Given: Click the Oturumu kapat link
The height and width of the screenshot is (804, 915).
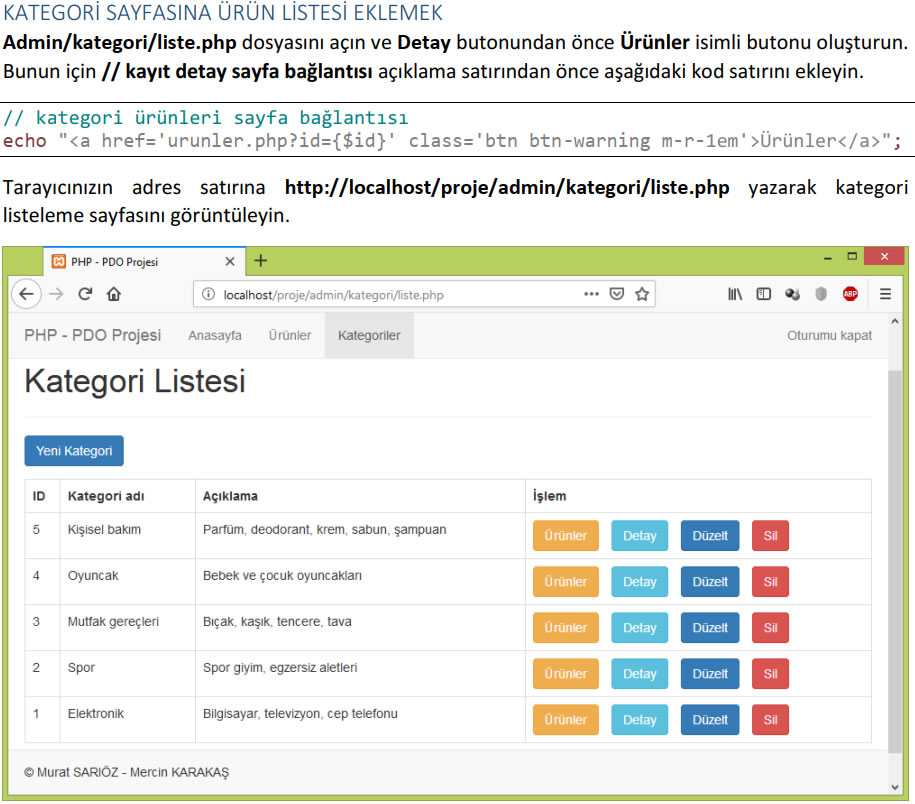Looking at the screenshot, I should click(x=829, y=336).
